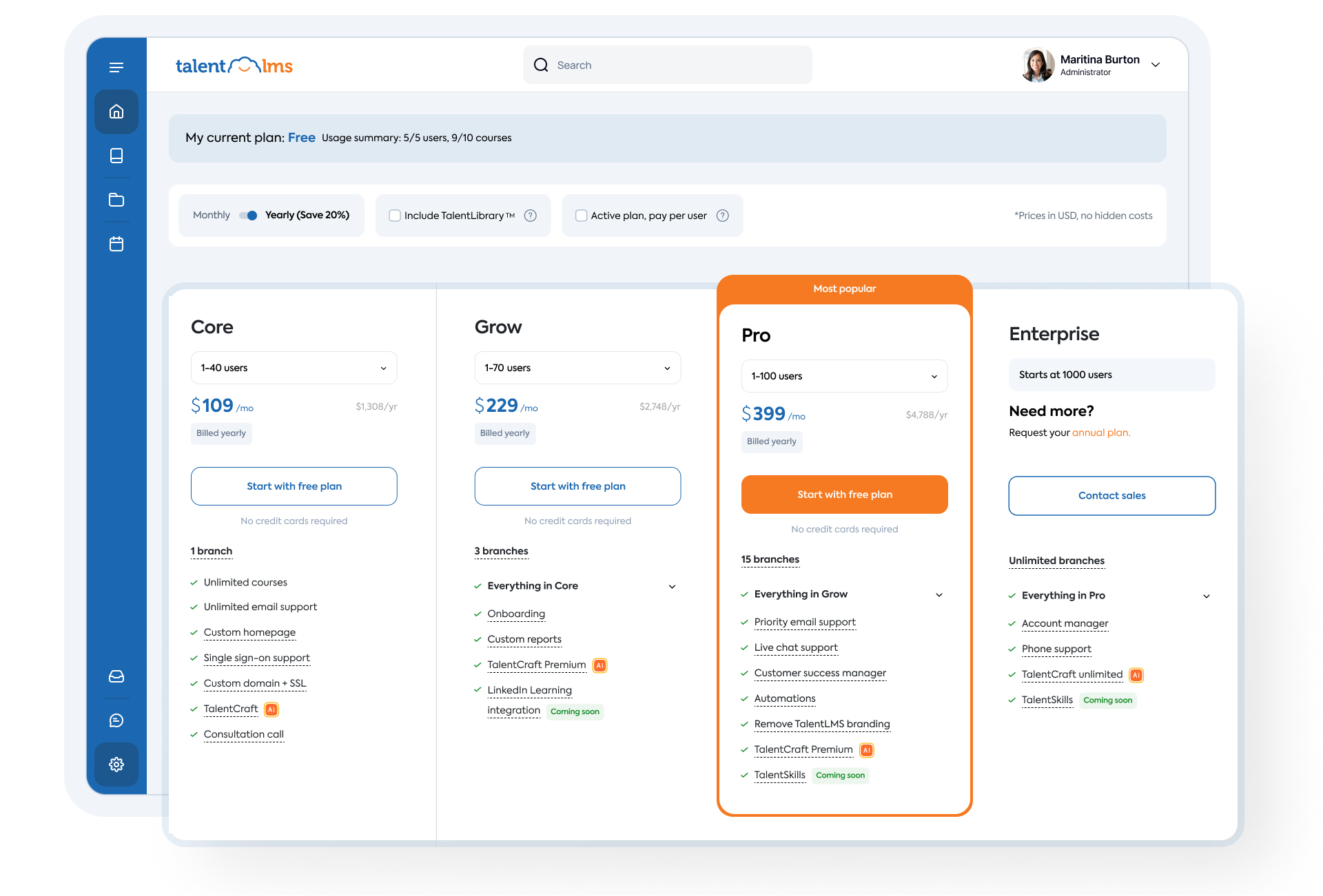Image resolution: width=1323 pixels, height=896 pixels.
Task: Click Account manager feature in Enterprise
Action: pyautogui.click(x=1065, y=623)
